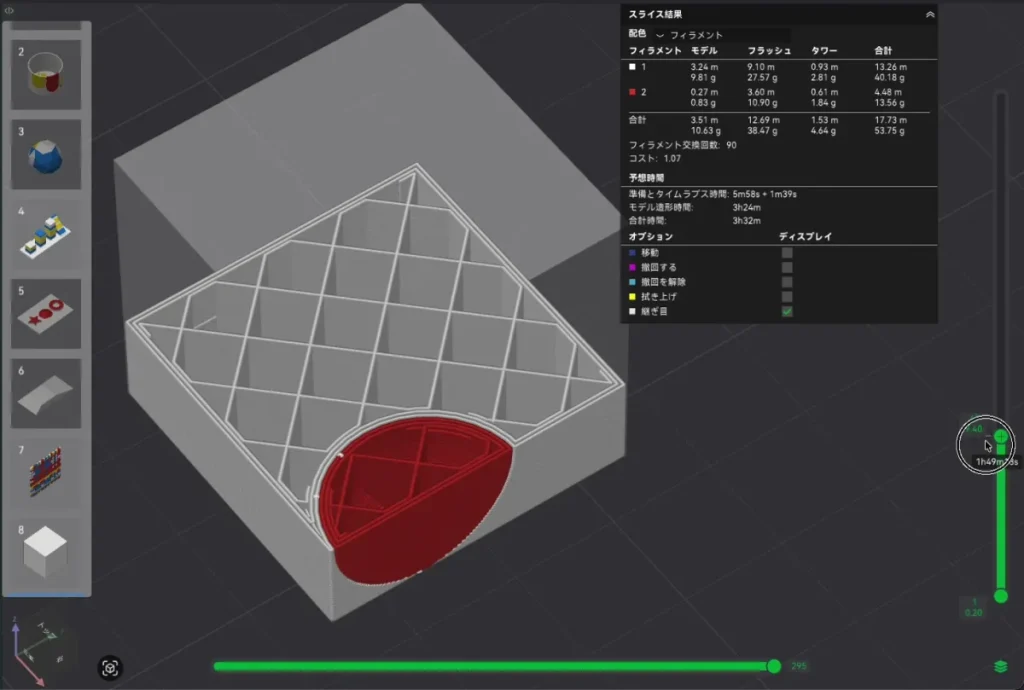Image resolution: width=1024 pixels, height=690 pixels.
Task: Select plate 8 white cube thumbnail
Action: click(x=46, y=553)
